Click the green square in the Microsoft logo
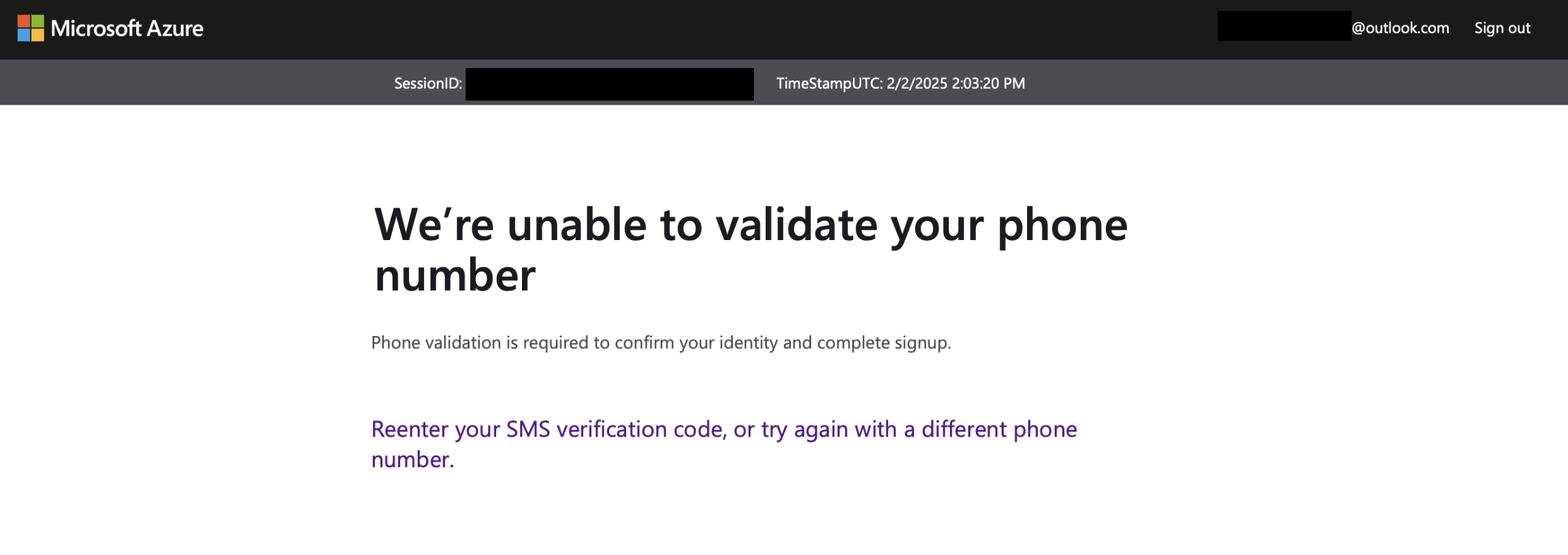1568x555 pixels. (38, 22)
